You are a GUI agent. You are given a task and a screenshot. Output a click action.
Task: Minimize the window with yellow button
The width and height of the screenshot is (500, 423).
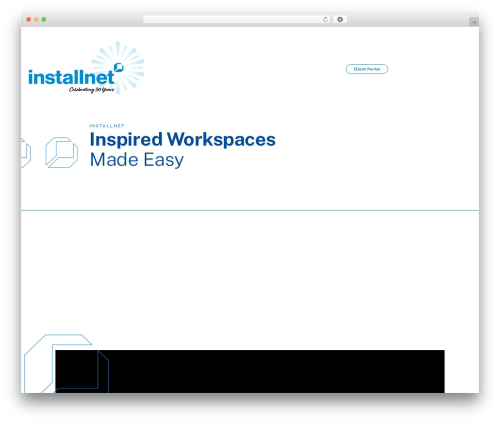point(36,19)
